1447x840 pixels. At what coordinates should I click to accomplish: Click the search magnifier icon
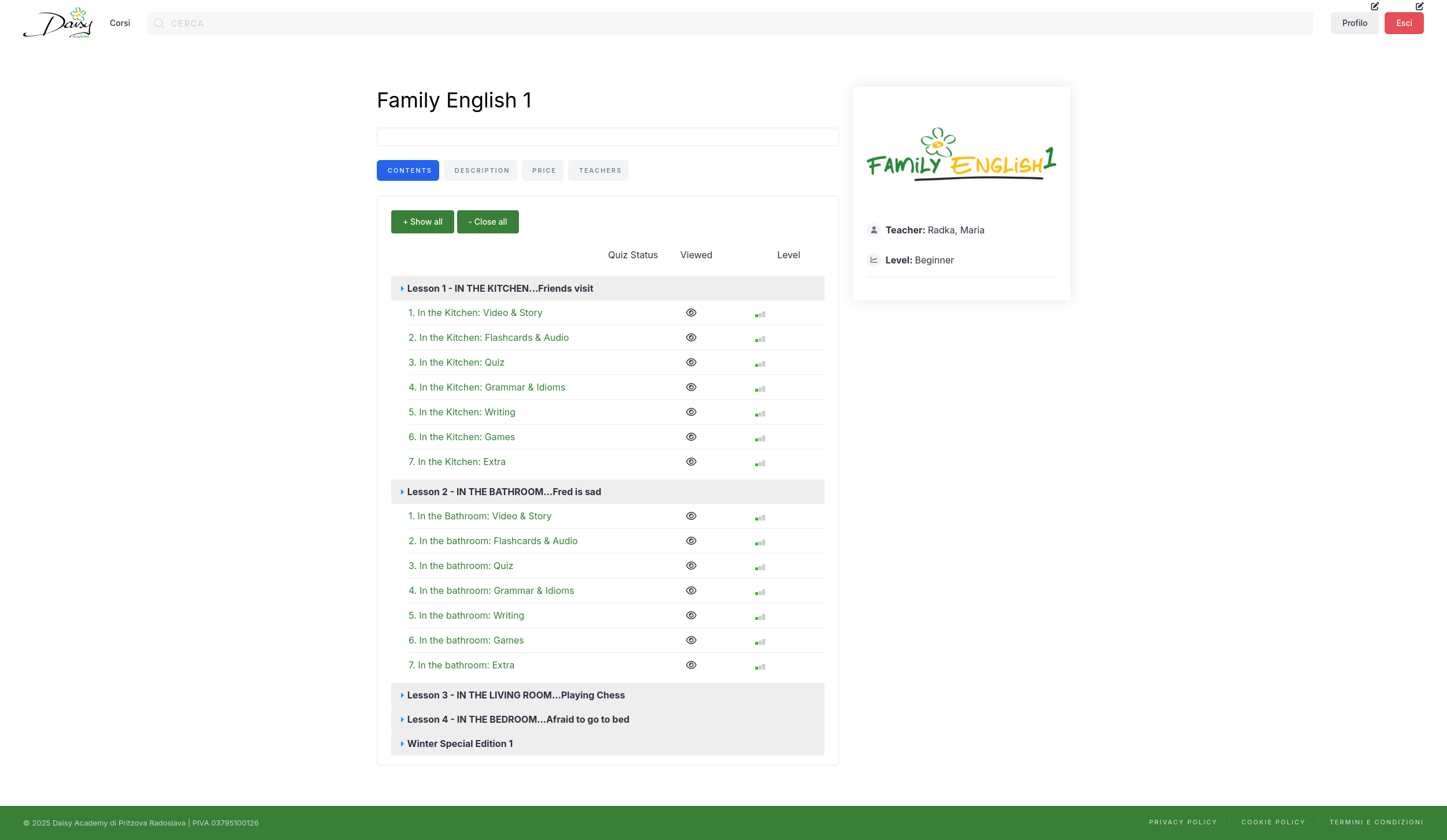[x=159, y=23]
